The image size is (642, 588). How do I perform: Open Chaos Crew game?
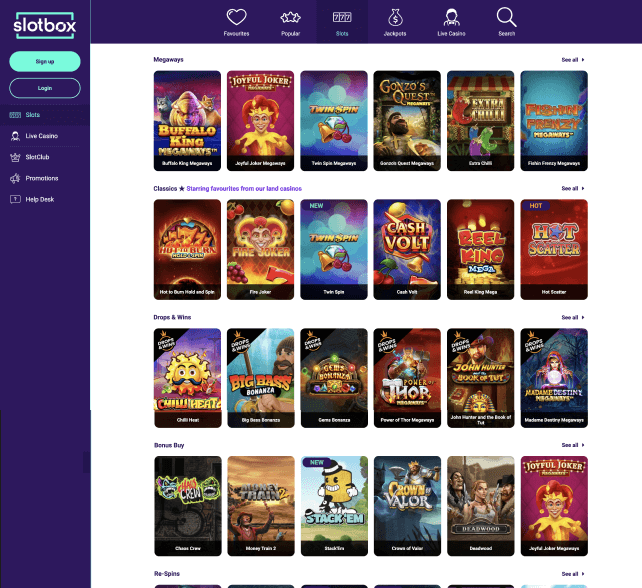tap(188, 506)
